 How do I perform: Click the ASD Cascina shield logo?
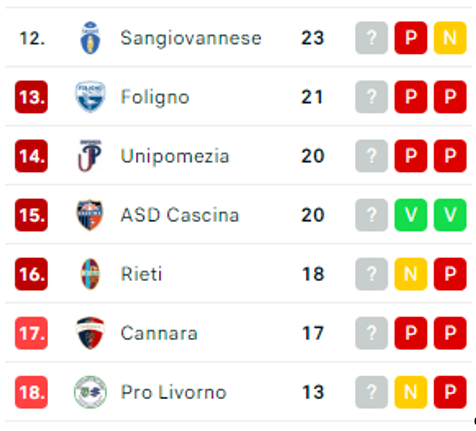[x=90, y=215]
